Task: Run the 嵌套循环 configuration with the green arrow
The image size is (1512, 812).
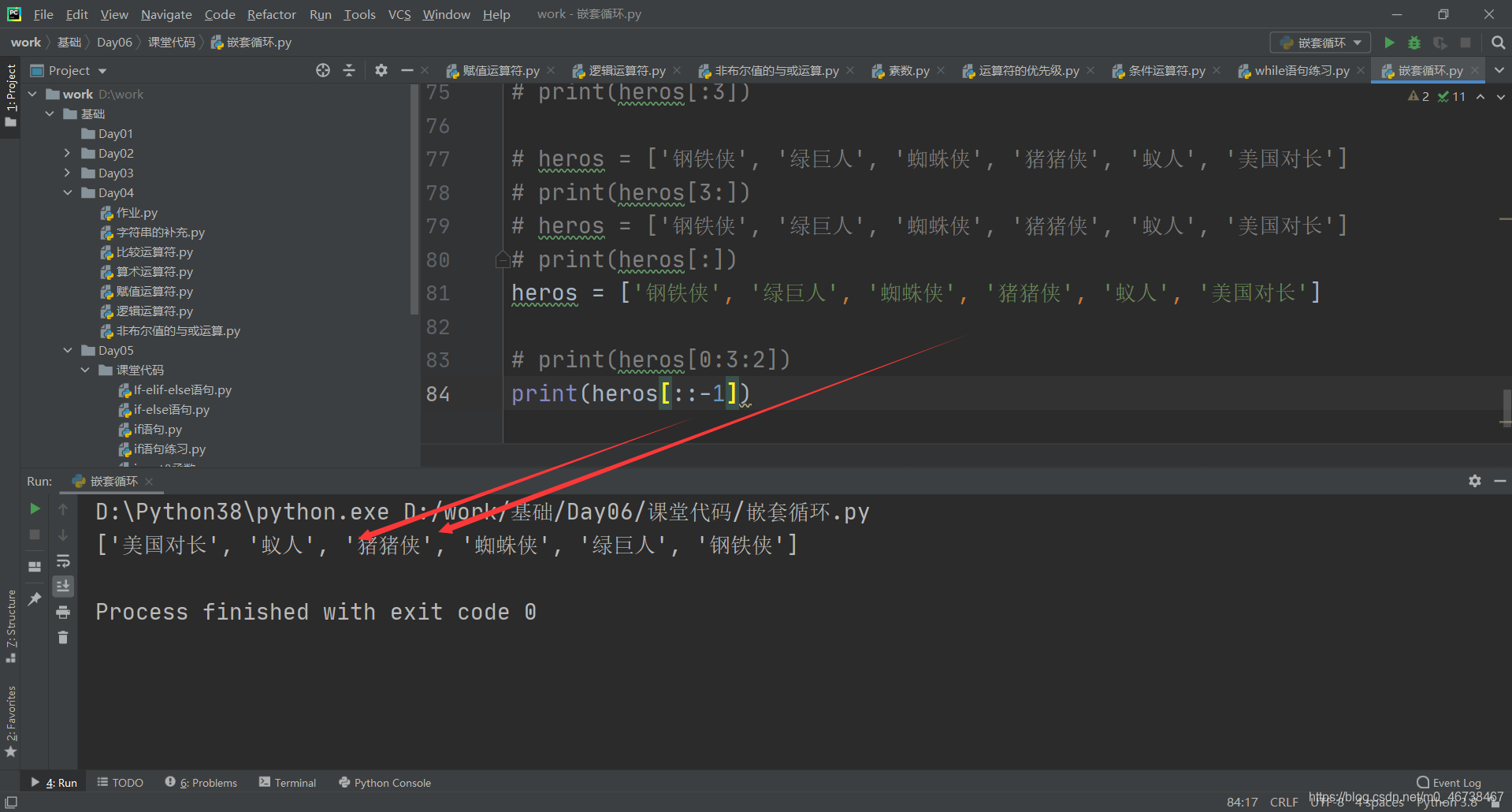Action: click(x=1390, y=43)
